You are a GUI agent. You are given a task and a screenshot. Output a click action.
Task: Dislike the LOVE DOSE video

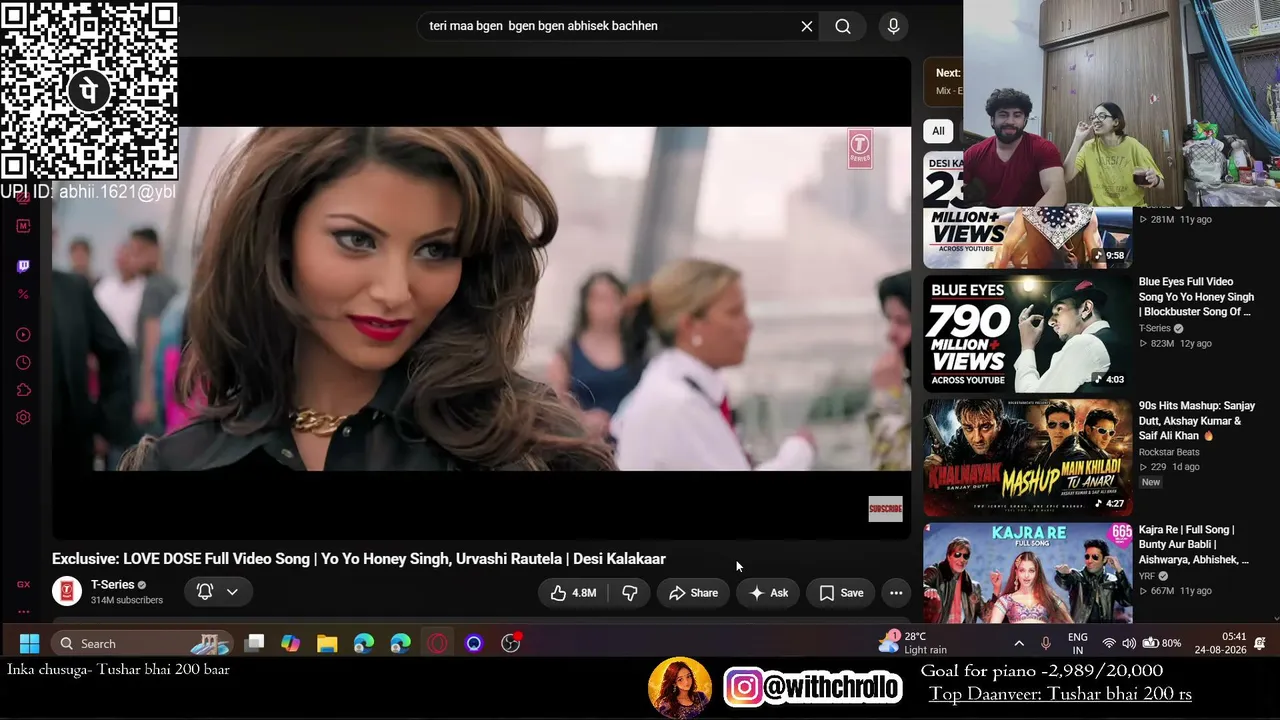click(x=630, y=593)
